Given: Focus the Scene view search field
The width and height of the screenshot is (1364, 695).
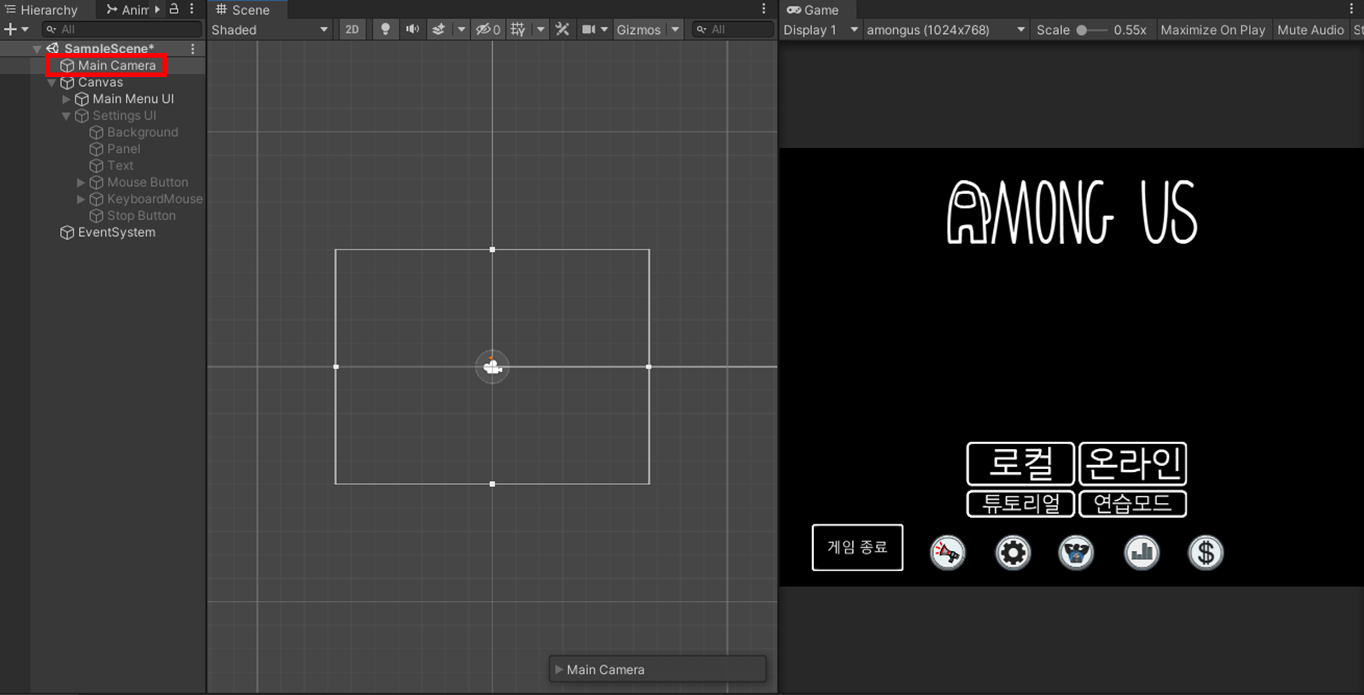Looking at the screenshot, I should click(733, 30).
